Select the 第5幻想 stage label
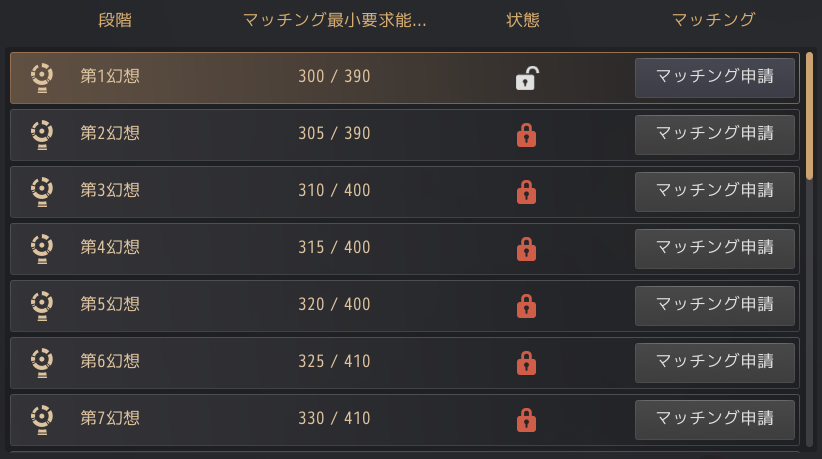The image size is (822, 459). click(110, 305)
